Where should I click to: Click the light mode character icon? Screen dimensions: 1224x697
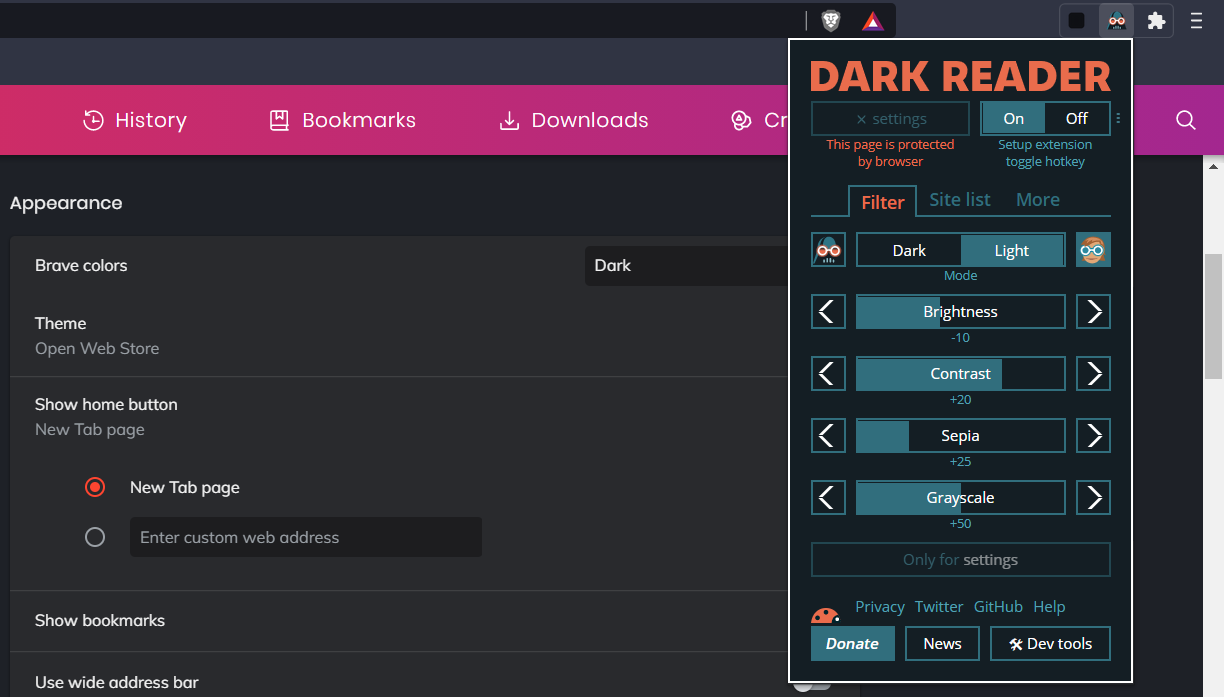(x=1093, y=250)
